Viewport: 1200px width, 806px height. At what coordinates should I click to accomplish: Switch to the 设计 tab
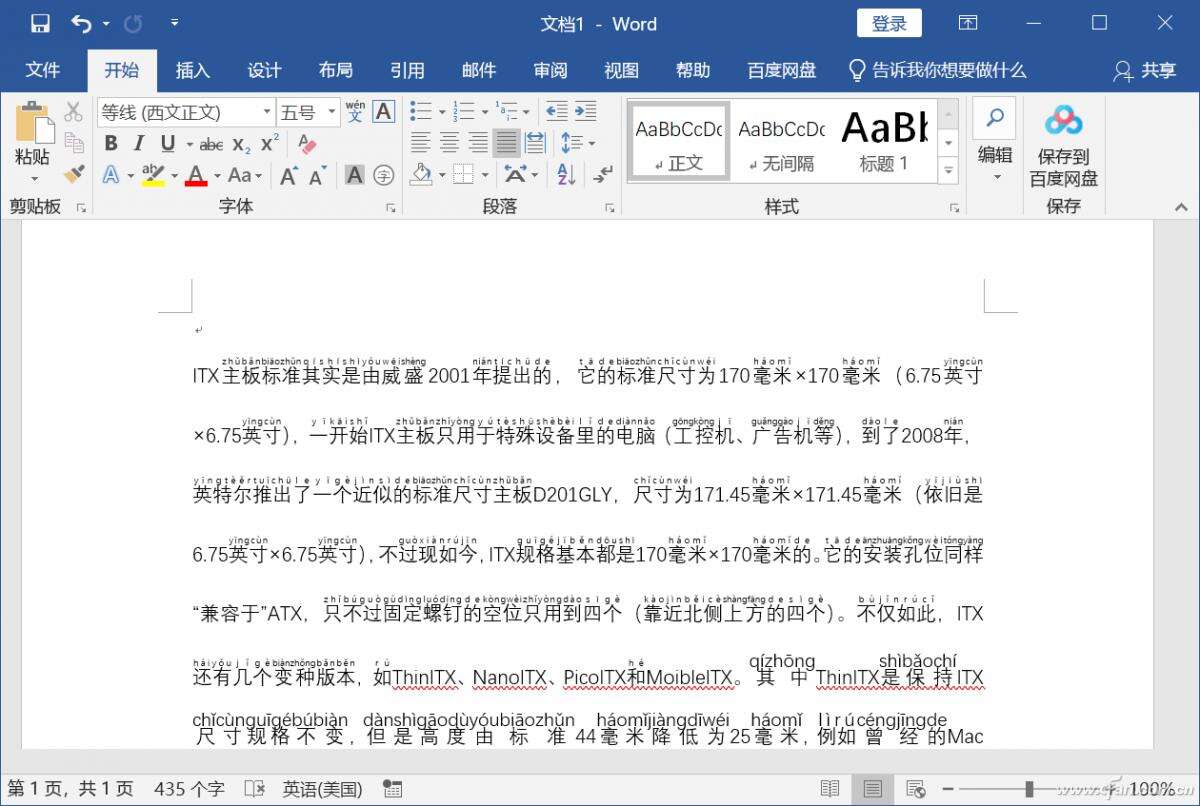[x=264, y=70]
